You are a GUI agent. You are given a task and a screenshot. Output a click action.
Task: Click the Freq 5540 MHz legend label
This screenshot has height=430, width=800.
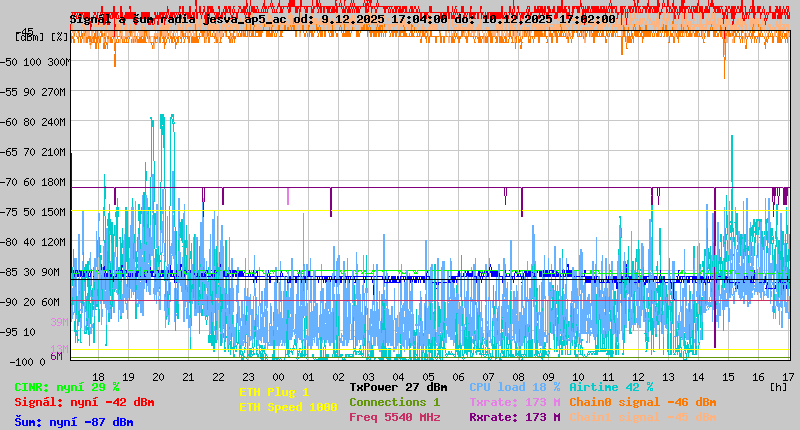click(394, 417)
